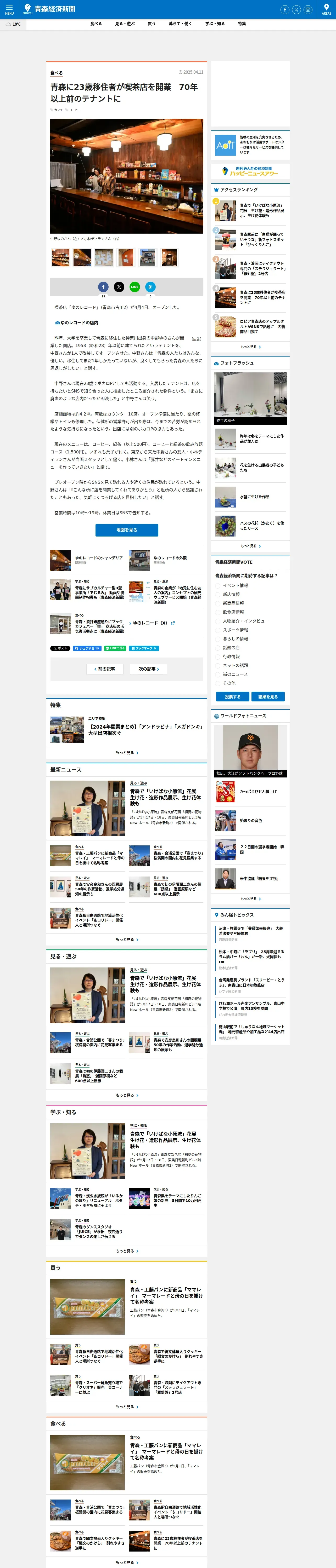Share article via round X icon
The image size is (336, 1568).
pyautogui.click(x=119, y=287)
